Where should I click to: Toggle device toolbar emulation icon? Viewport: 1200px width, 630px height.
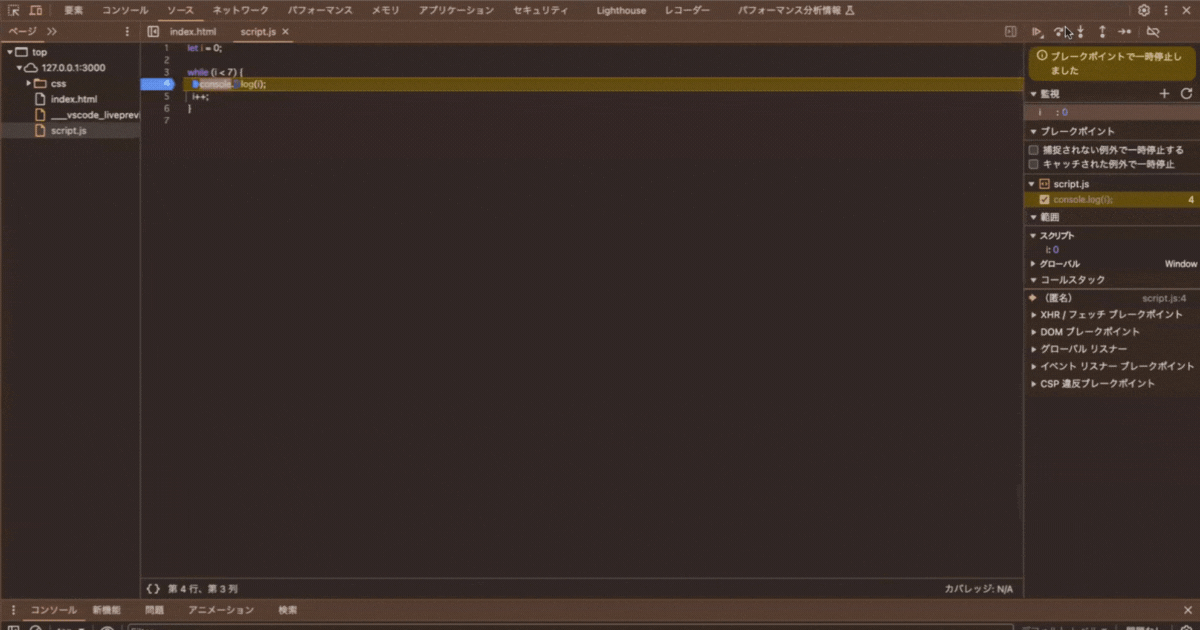click(36, 10)
